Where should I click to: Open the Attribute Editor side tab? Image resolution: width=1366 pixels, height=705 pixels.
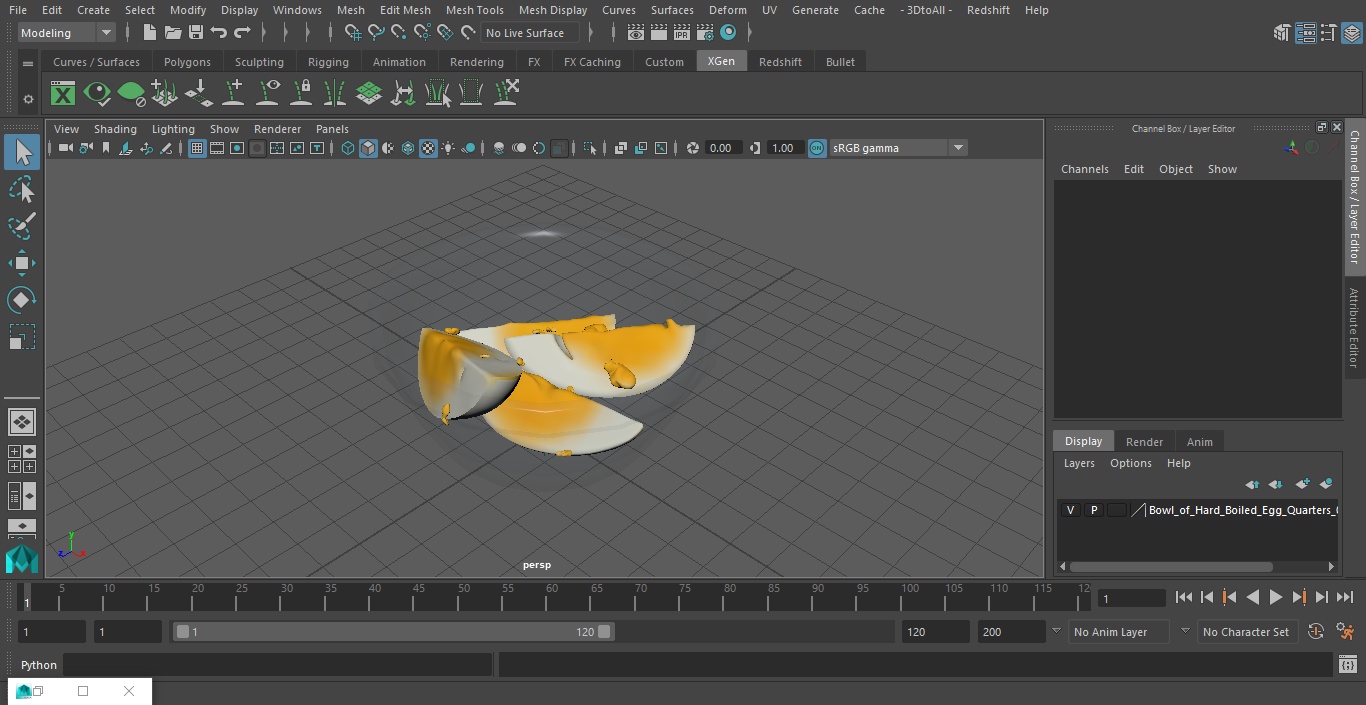[1354, 328]
